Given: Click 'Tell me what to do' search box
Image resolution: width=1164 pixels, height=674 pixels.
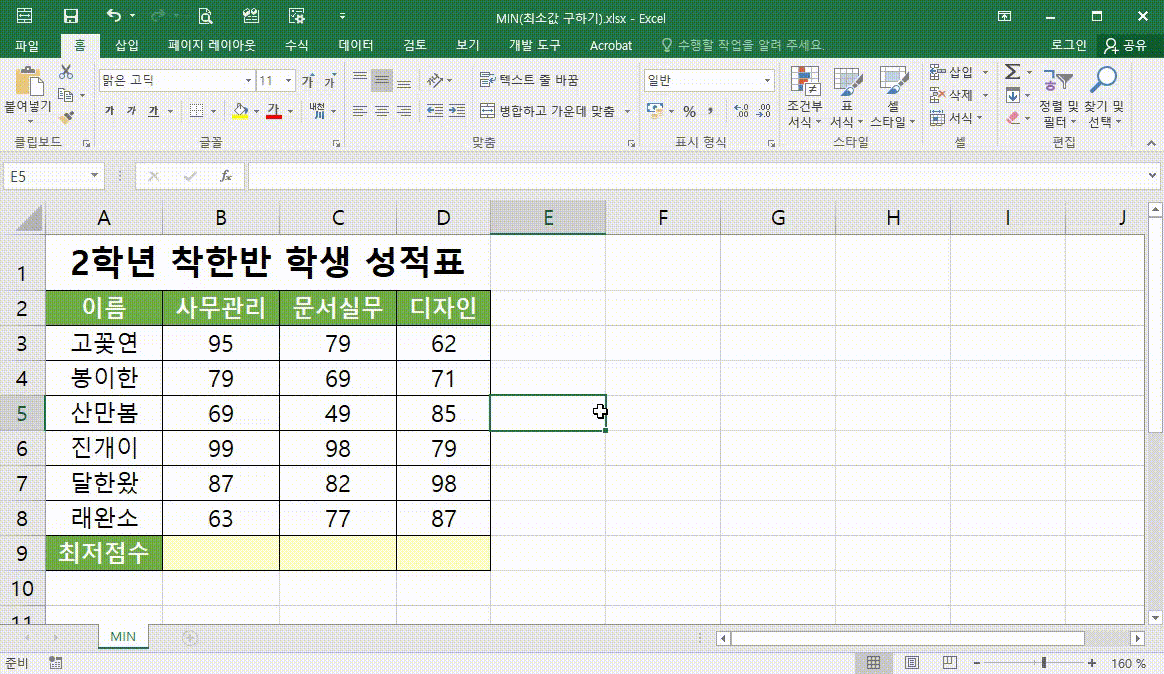Looking at the screenshot, I should click(x=742, y=45).
